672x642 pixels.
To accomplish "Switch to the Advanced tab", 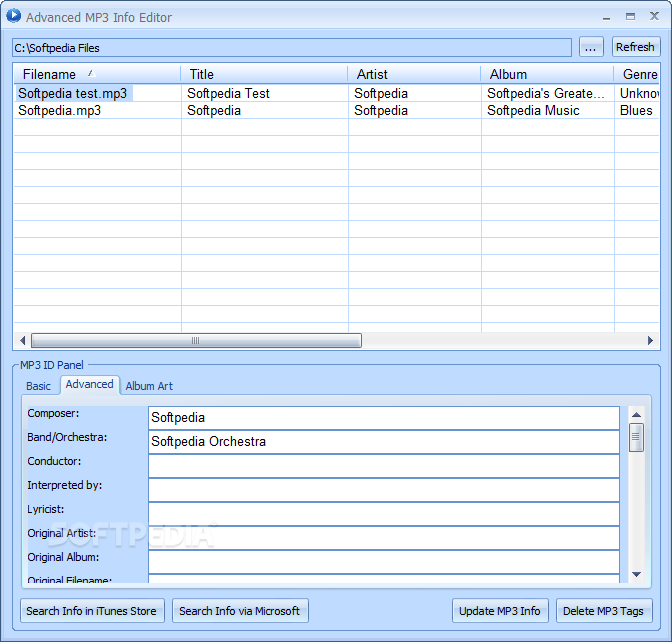I will click(90, 384).
